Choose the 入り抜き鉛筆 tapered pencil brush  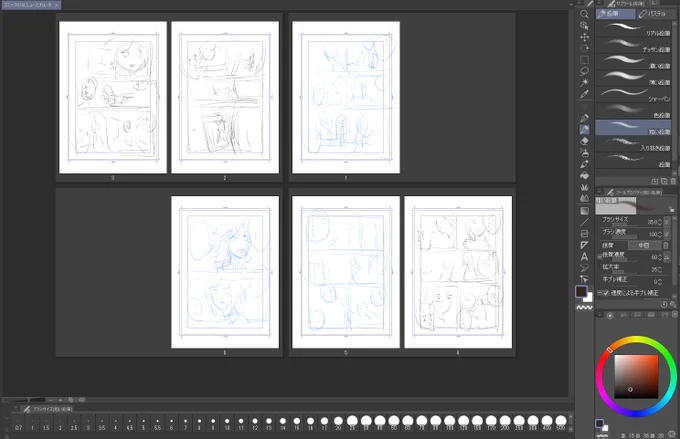[x=633, y=144]
